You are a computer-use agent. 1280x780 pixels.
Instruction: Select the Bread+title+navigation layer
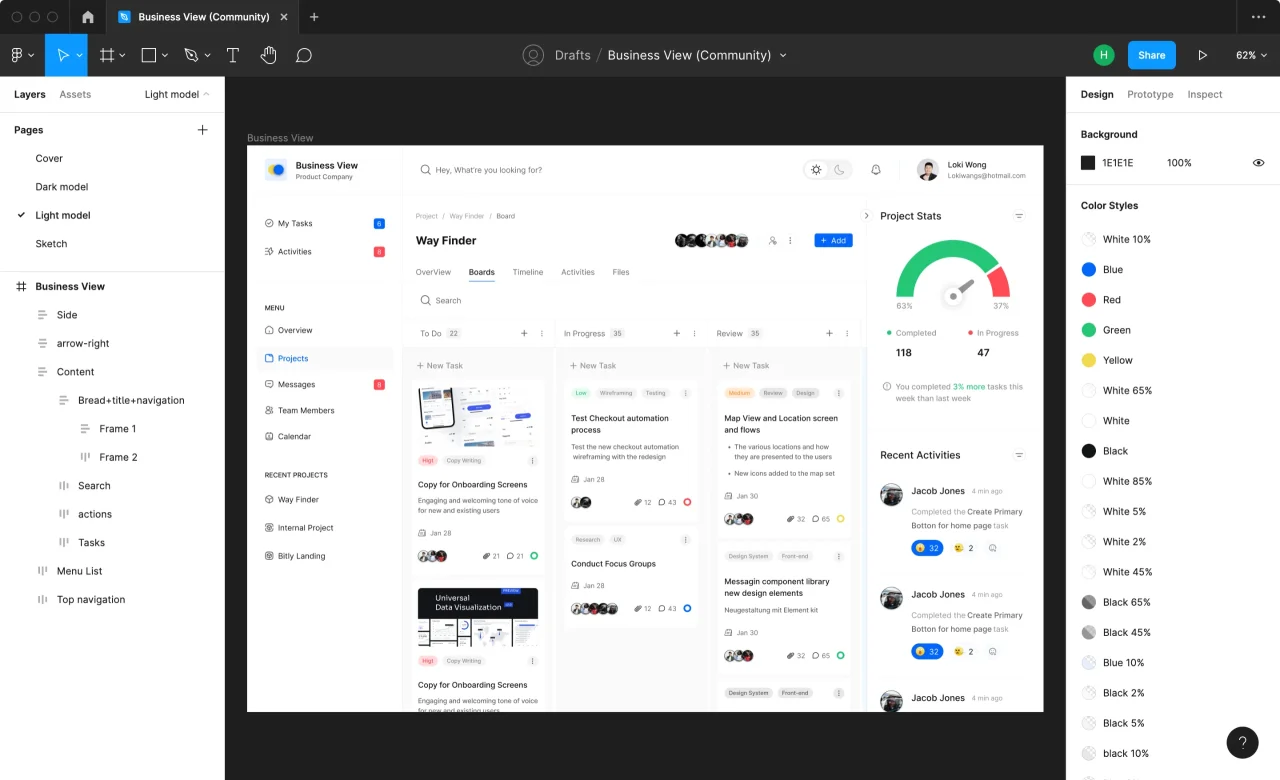pos(131,400)
